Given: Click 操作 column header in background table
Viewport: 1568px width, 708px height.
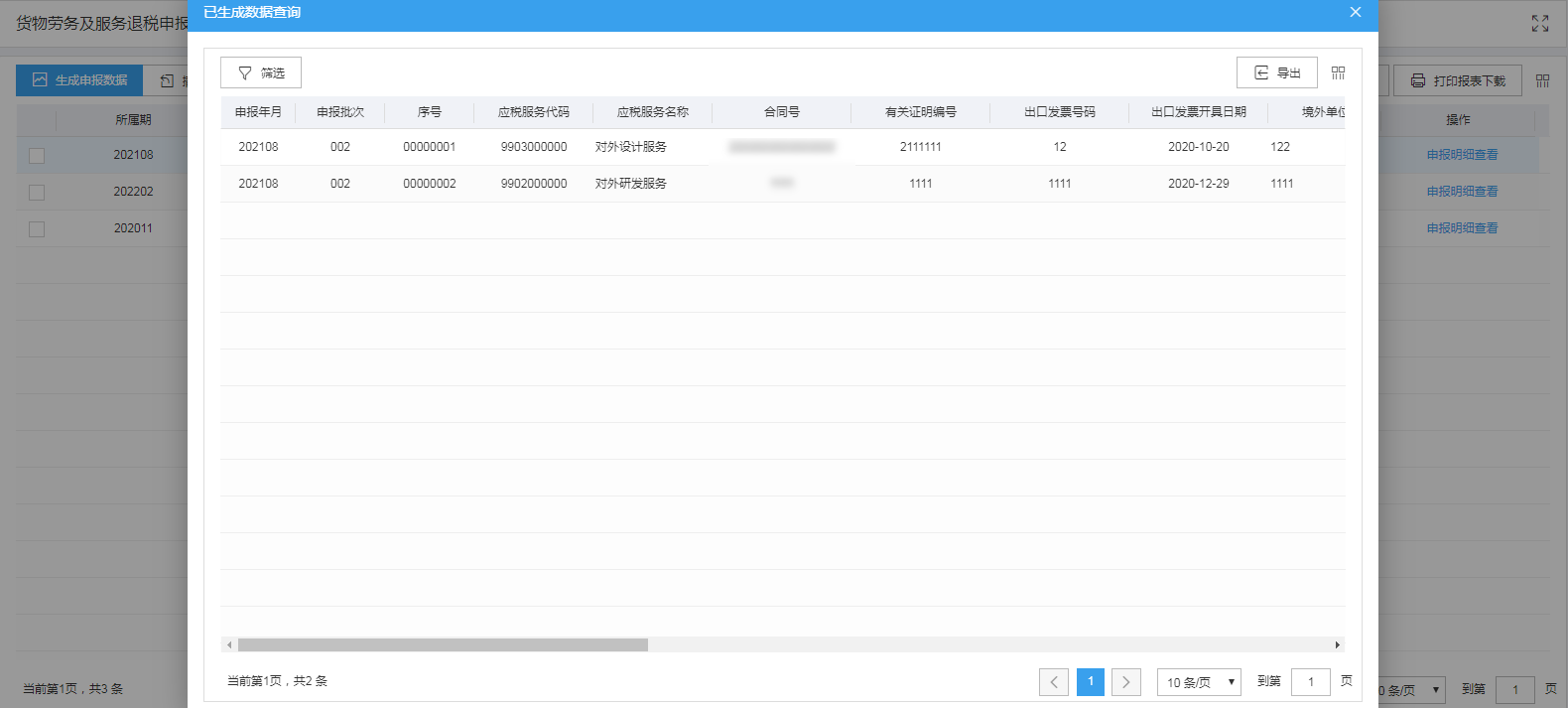Looking at the screenshot, I should pos(1458,120).
